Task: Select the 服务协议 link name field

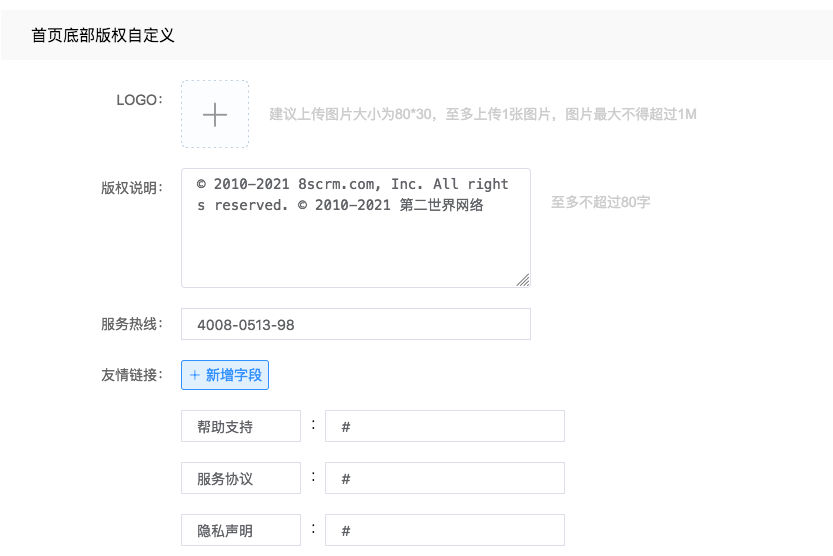Action: tap(241, 478)
